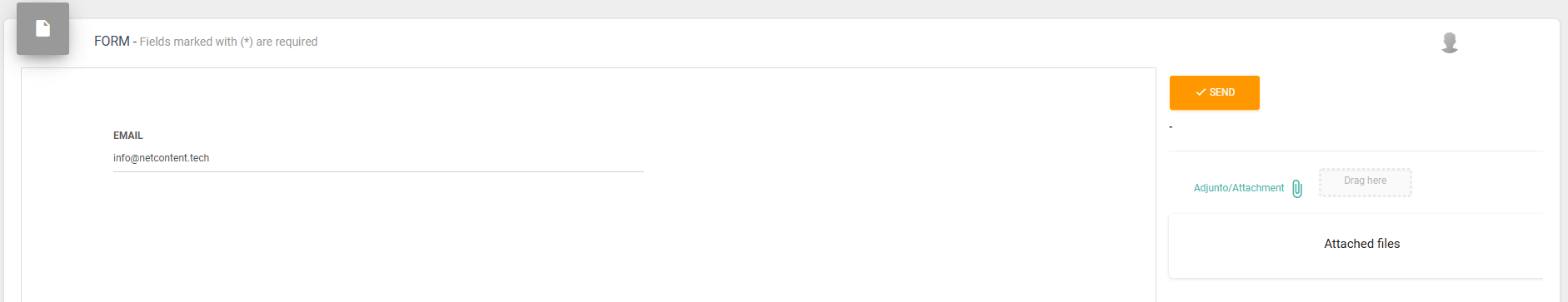Click the dash status text below SEND

[x=1171, y=127]
